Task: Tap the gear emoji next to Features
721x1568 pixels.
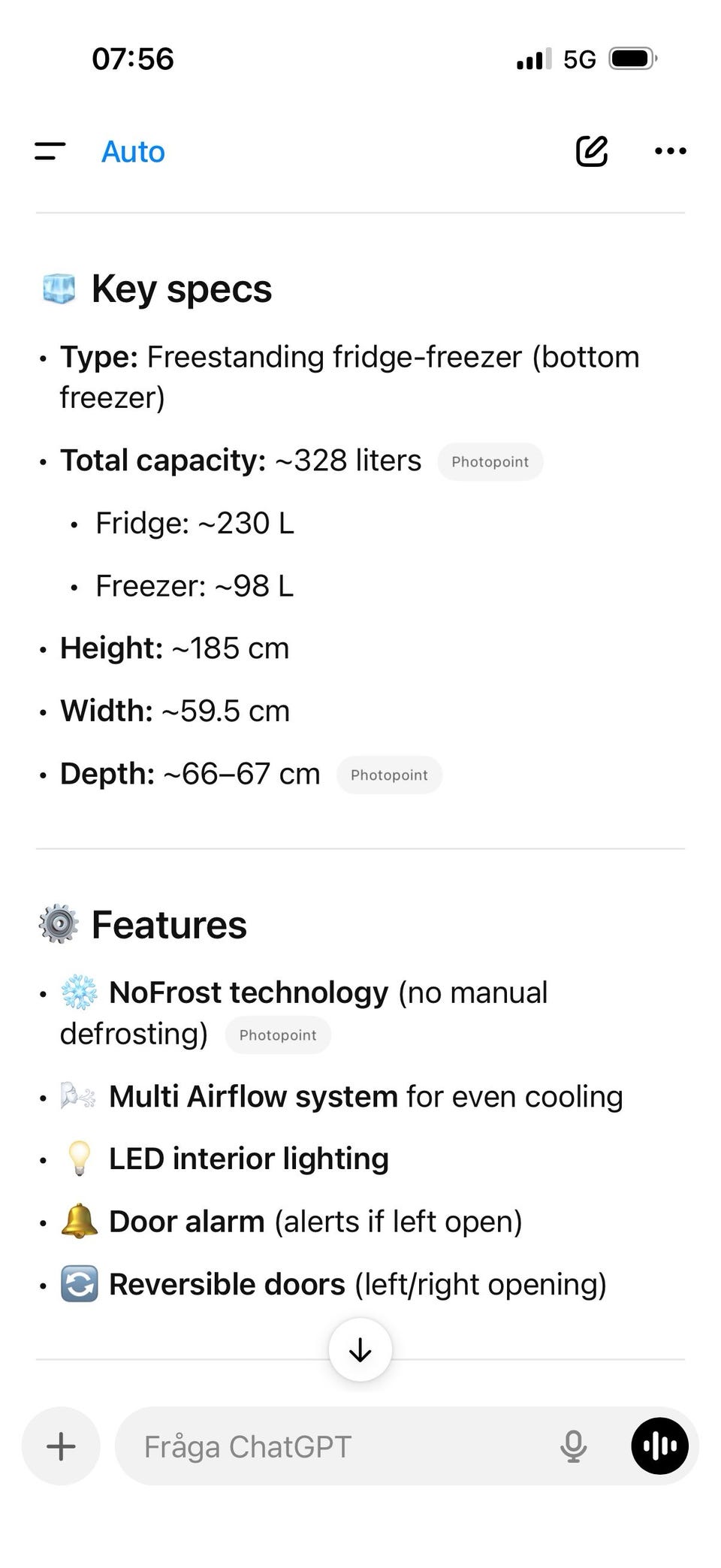Action: [59, 925]
